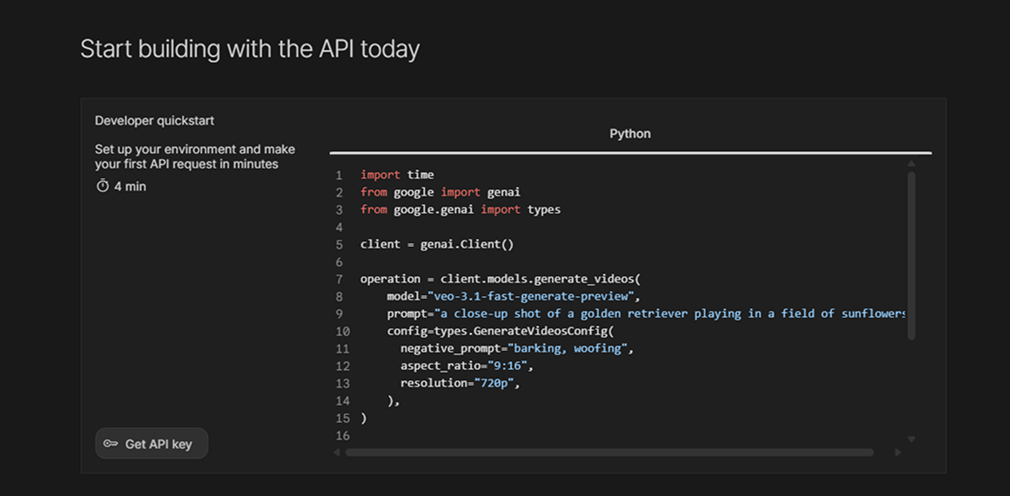Image resolution: width=1010 pixels, height=496 pixels.
Task: Click the 'from google.genai import types' line
Action: pos(461,209)
